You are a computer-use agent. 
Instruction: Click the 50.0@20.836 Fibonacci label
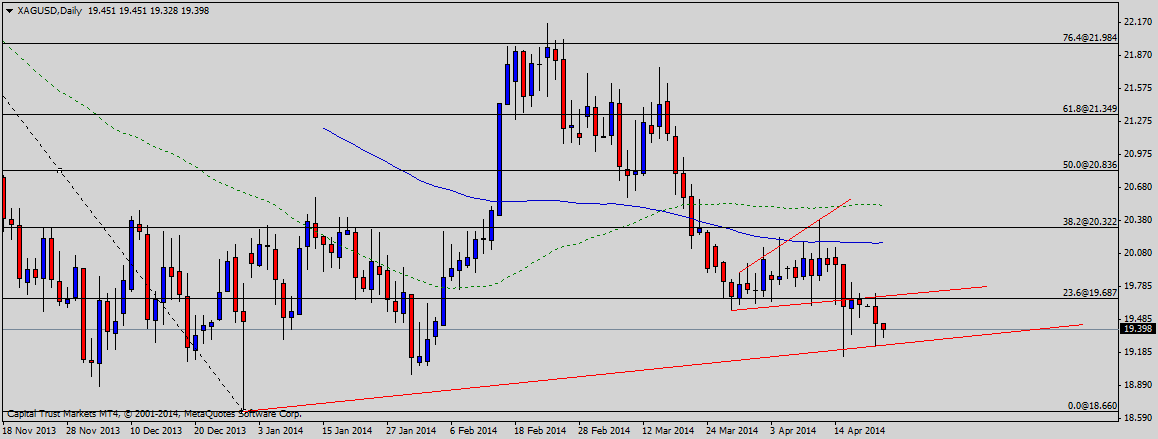[1087, 164]
